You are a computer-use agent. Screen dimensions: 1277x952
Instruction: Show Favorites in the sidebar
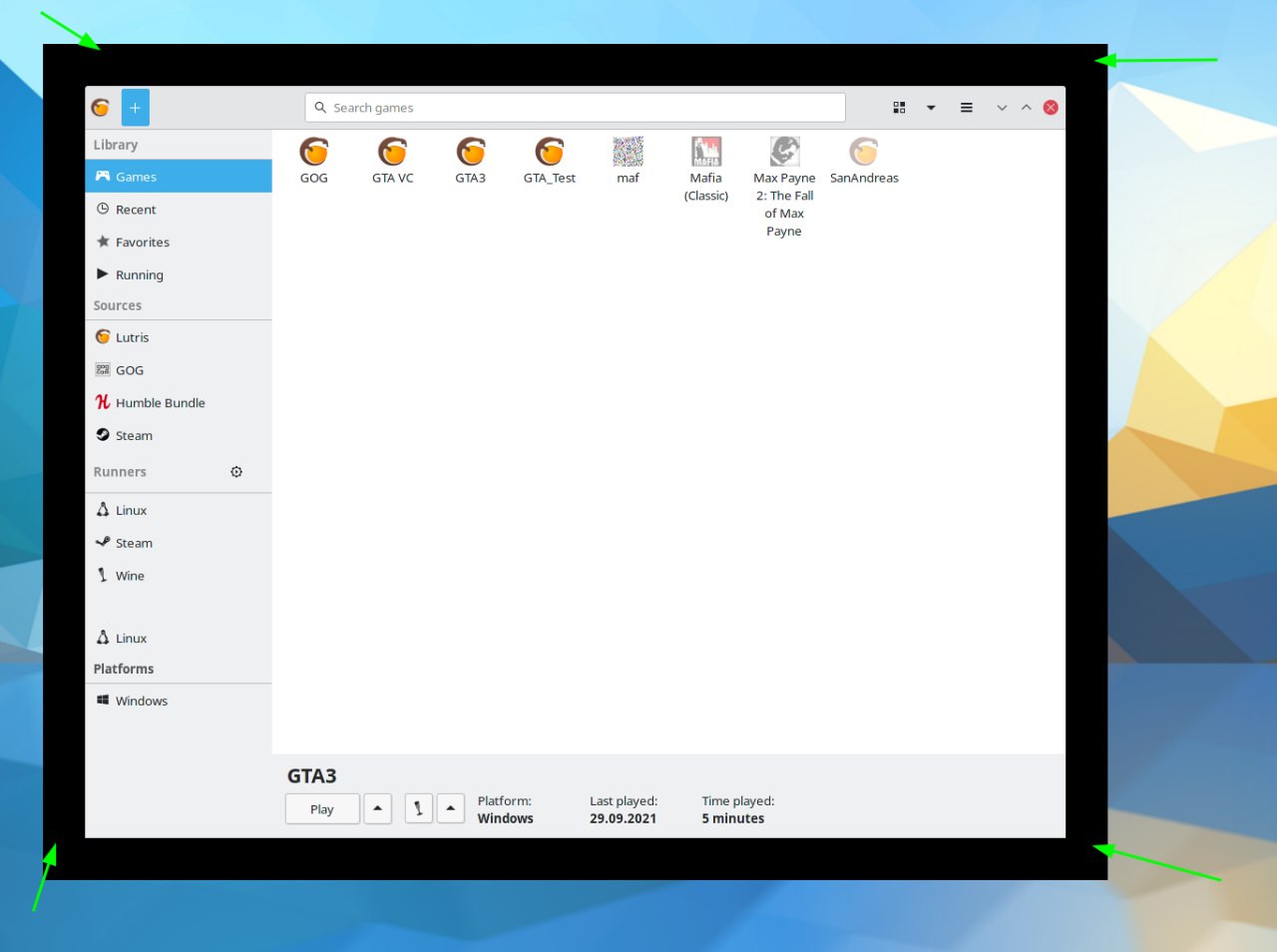pos(179,242)
